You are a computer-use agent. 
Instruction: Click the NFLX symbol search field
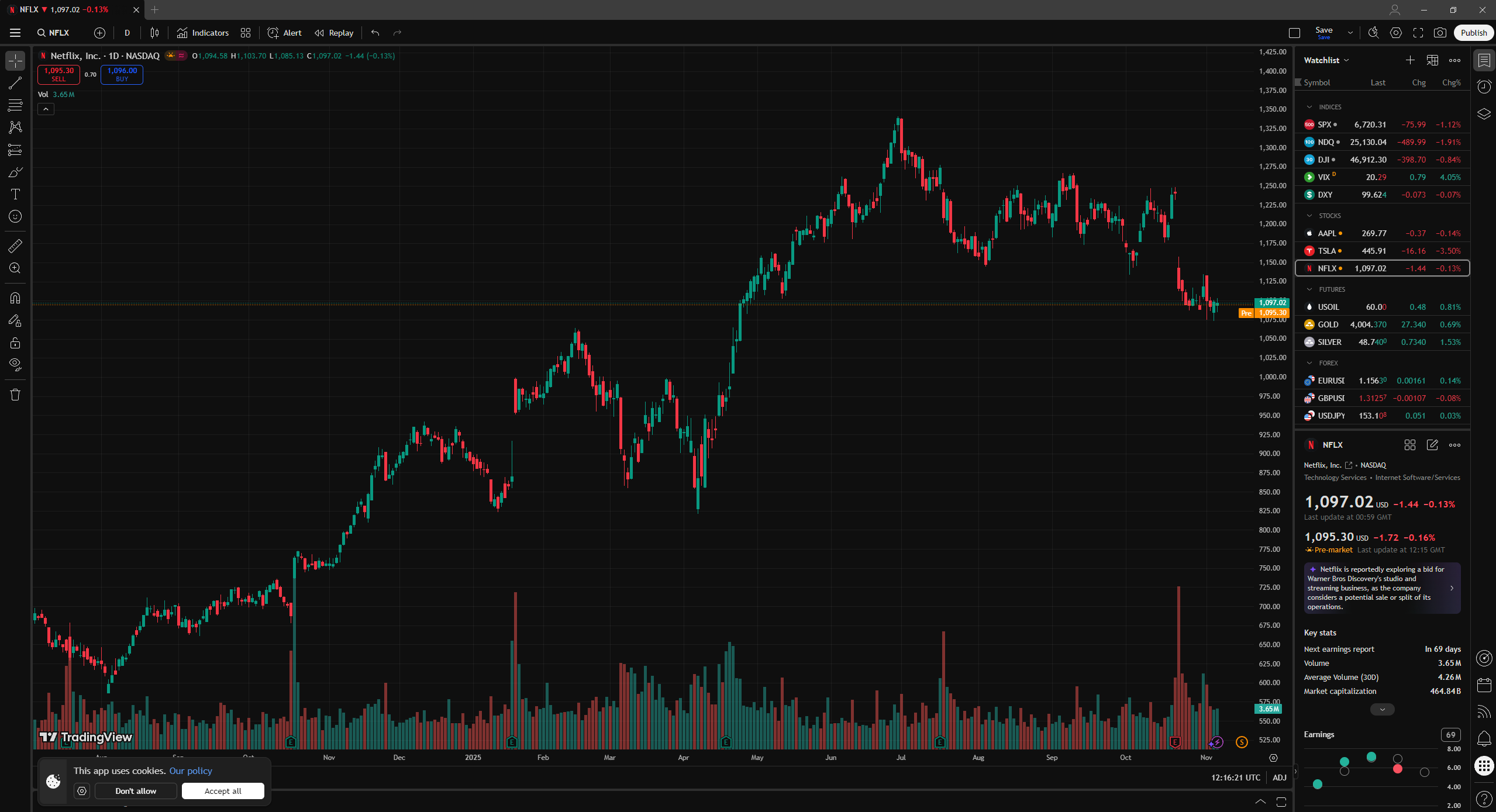53,33
